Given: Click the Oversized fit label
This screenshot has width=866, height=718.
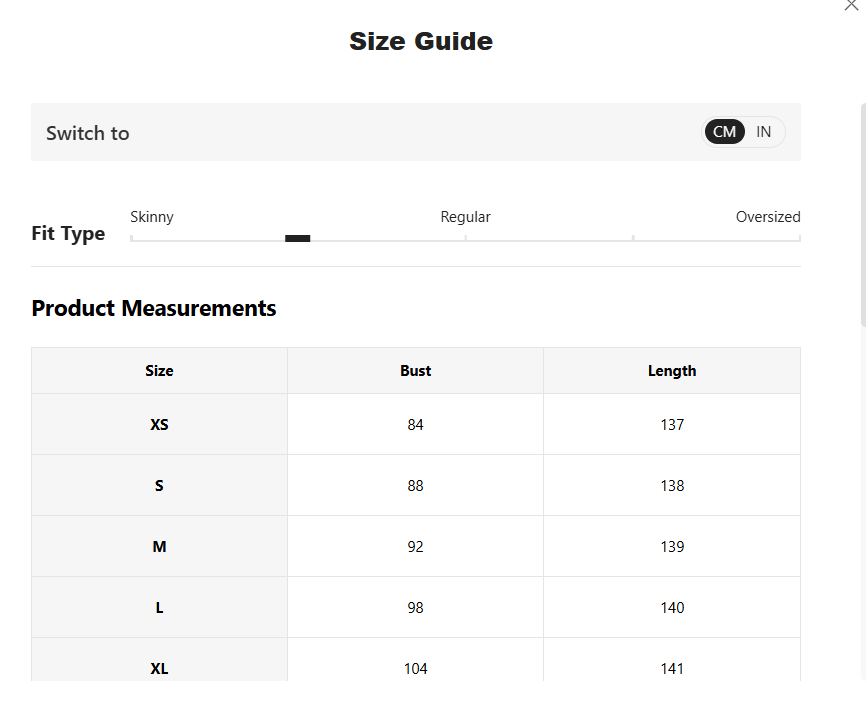Looking at the screenshot, I should click(768, 217).
